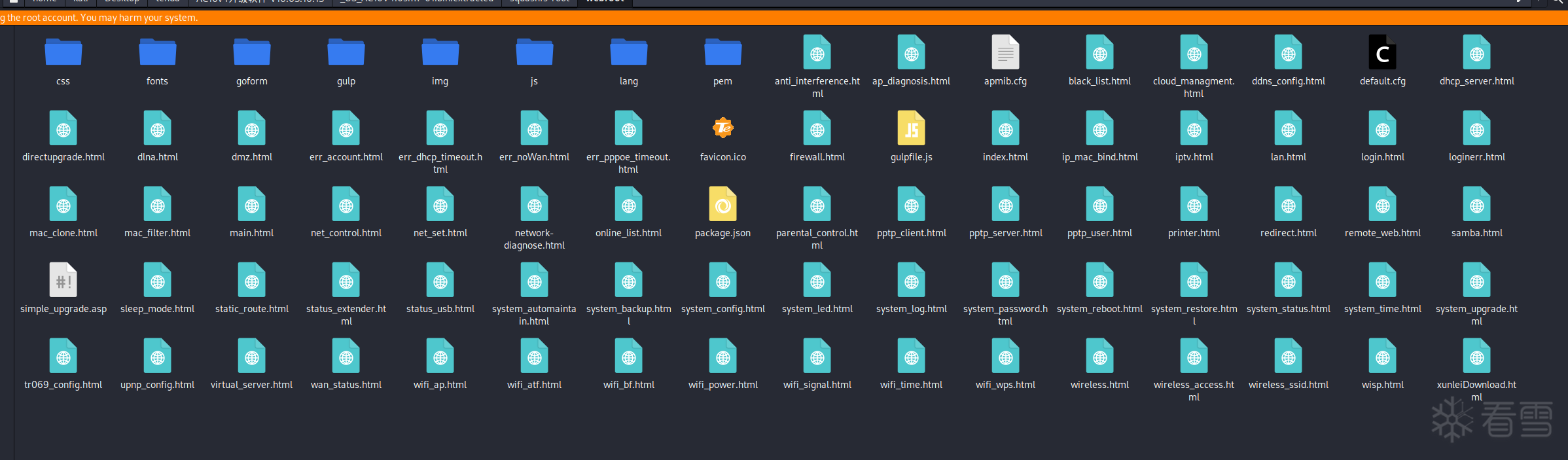1568x460 pixels.
Task: Select the main.html file icon
Action: click(251, 204)
